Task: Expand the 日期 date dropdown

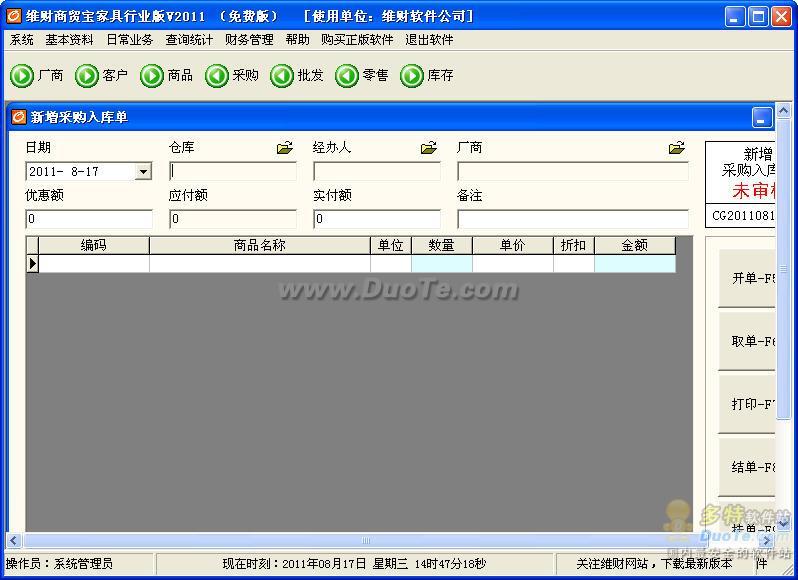Action: (144, 172)
